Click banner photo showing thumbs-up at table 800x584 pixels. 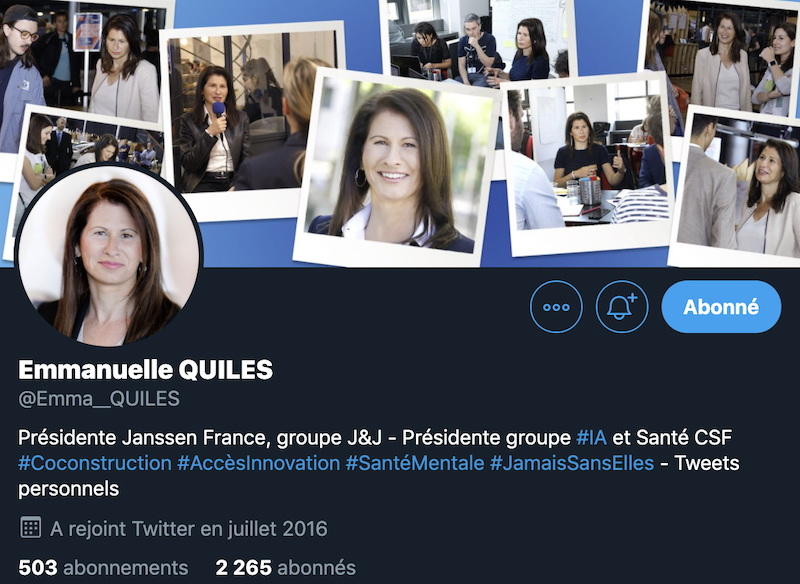[x=587, y=162]
